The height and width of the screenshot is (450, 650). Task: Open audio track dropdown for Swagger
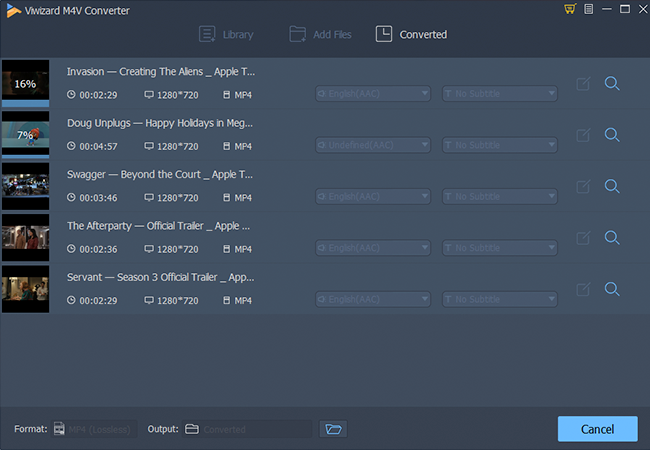[424, 197]
